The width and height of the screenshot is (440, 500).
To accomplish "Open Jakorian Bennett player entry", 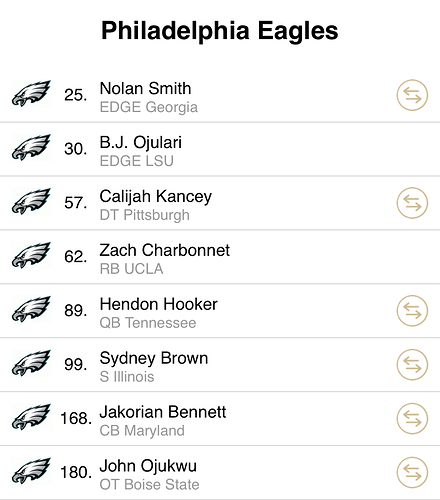I will tap(163, 412).
